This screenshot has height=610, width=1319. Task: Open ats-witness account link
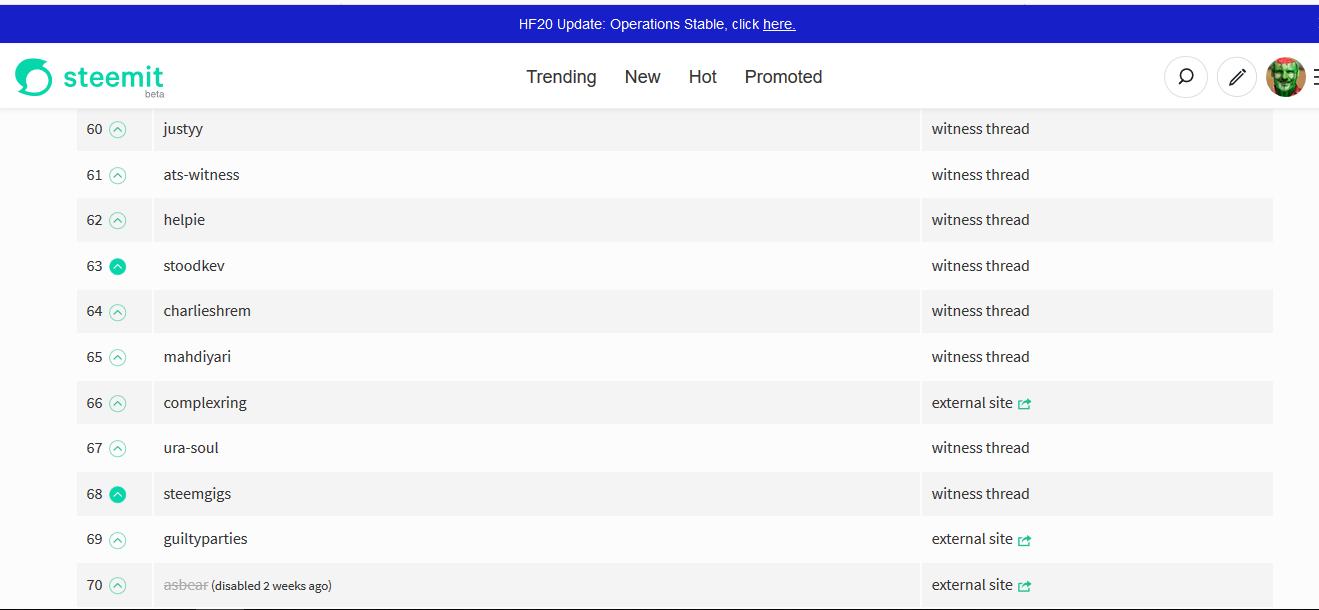click(x=201, y=175)
